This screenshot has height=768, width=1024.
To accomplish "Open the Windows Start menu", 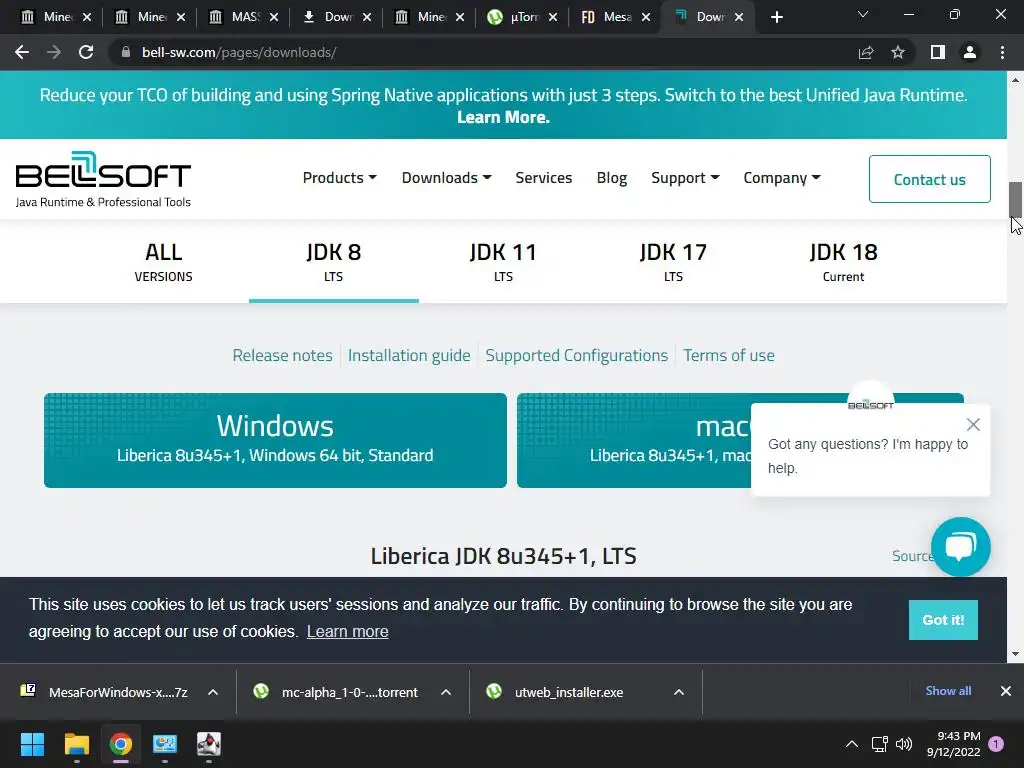I will click(x=32, y=744).
